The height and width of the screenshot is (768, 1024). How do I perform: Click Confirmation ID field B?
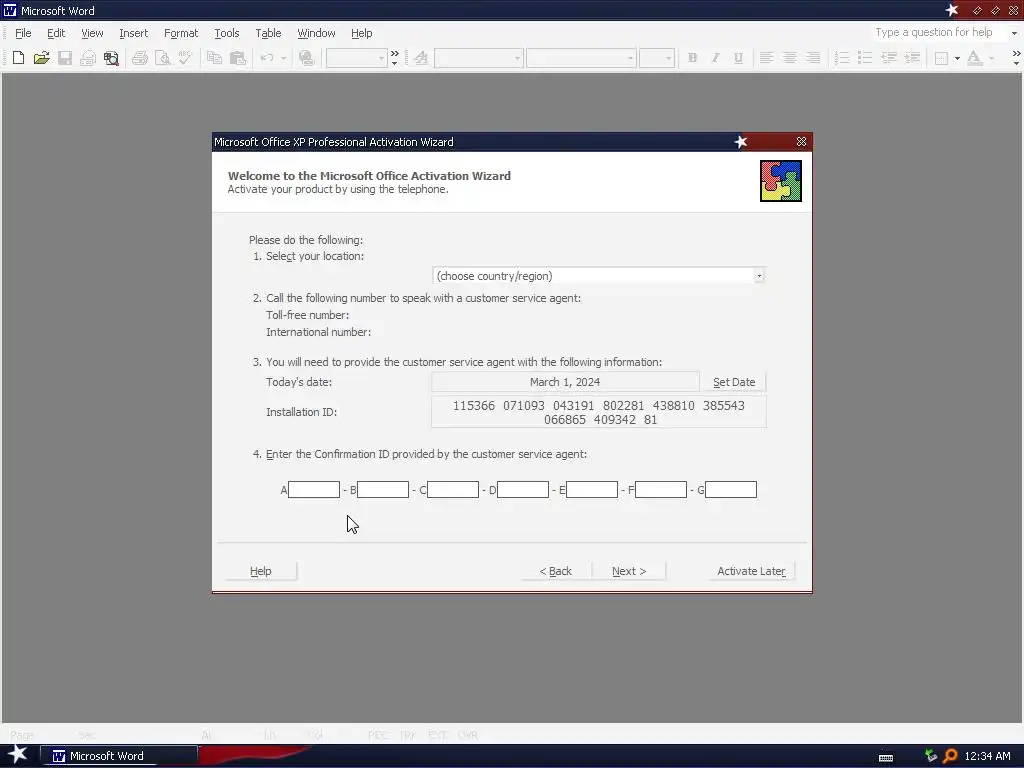coord(383,489)
